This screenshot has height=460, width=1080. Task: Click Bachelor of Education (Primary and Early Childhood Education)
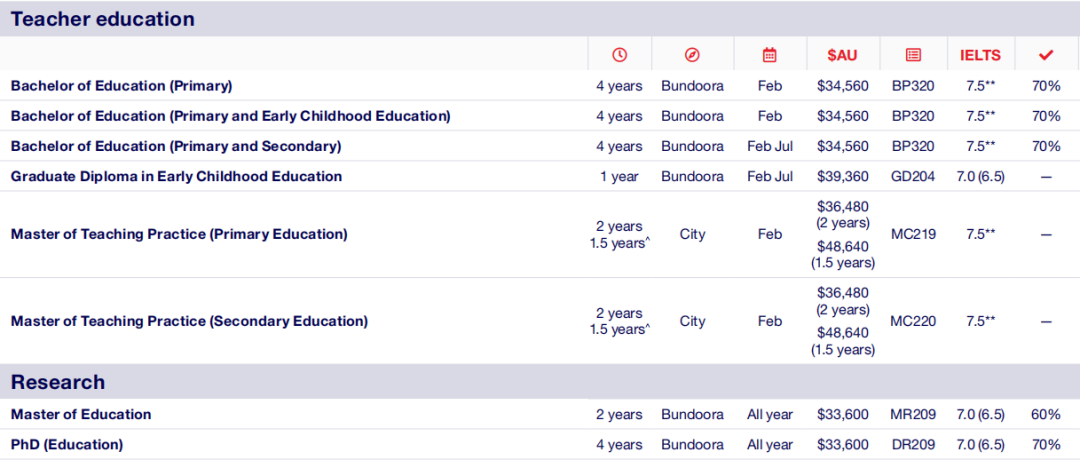[231, 116]
